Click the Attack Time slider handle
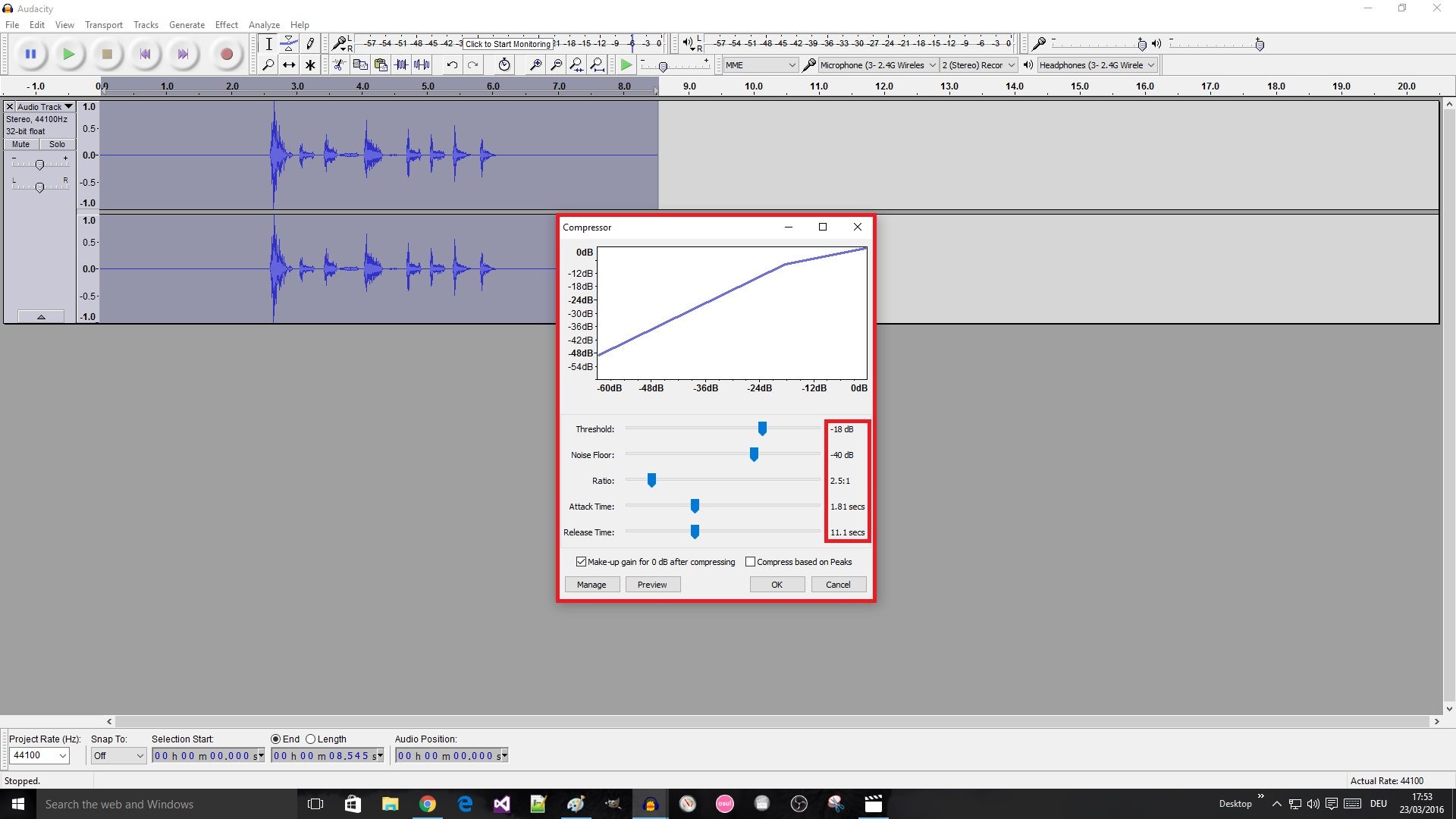This screenshot has width=1456, height=819. (x=695, y=507)
